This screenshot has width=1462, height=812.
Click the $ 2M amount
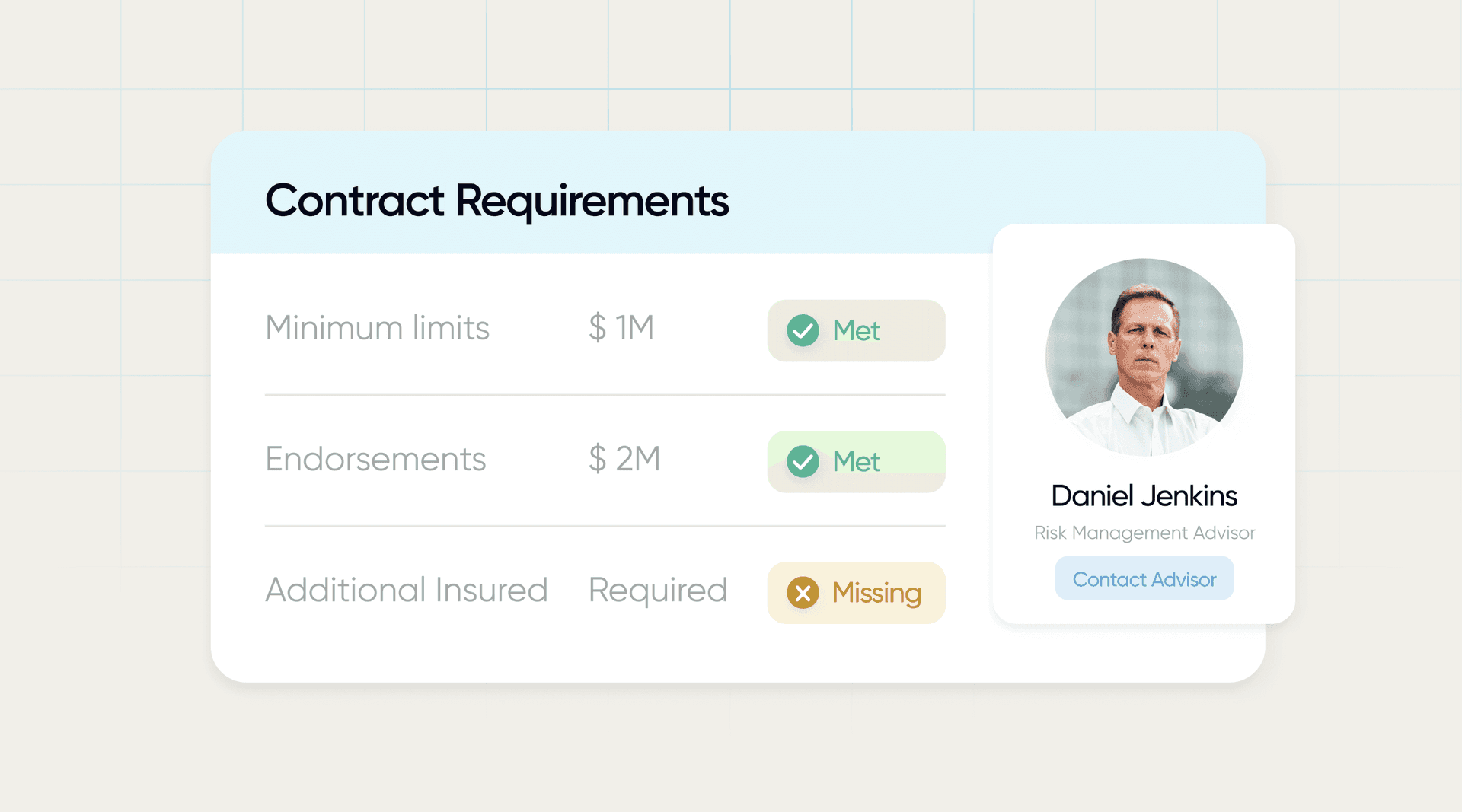pos(624,459)
